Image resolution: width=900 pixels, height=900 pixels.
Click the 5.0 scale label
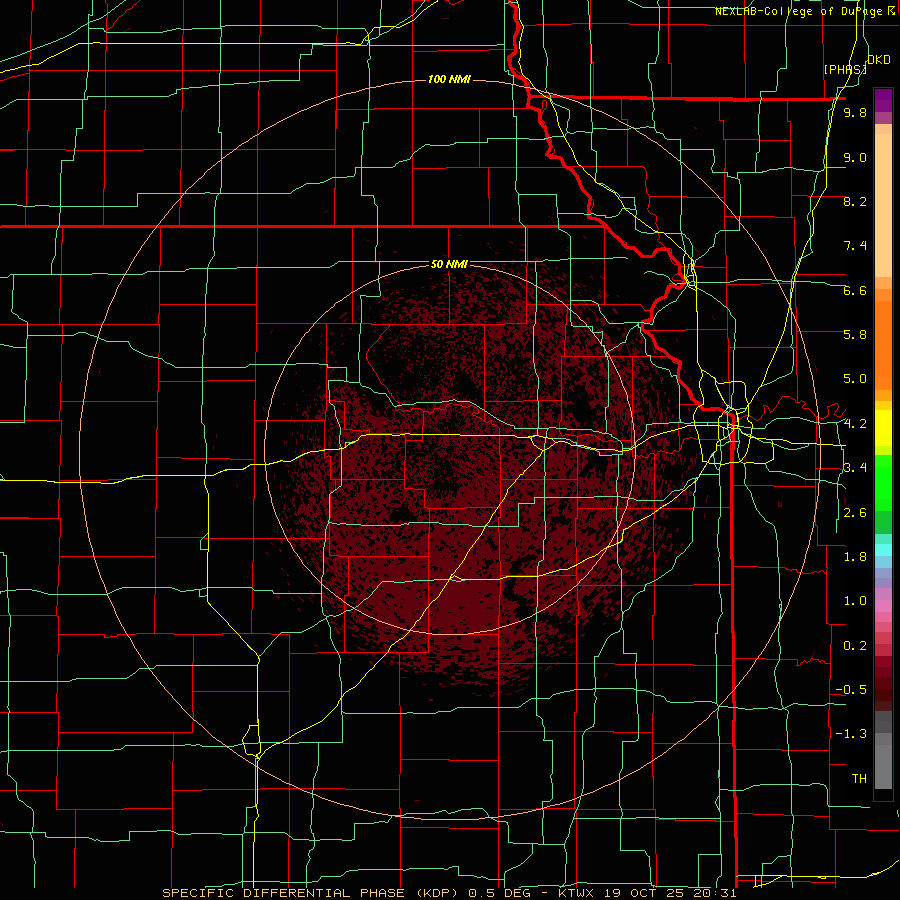855,379
